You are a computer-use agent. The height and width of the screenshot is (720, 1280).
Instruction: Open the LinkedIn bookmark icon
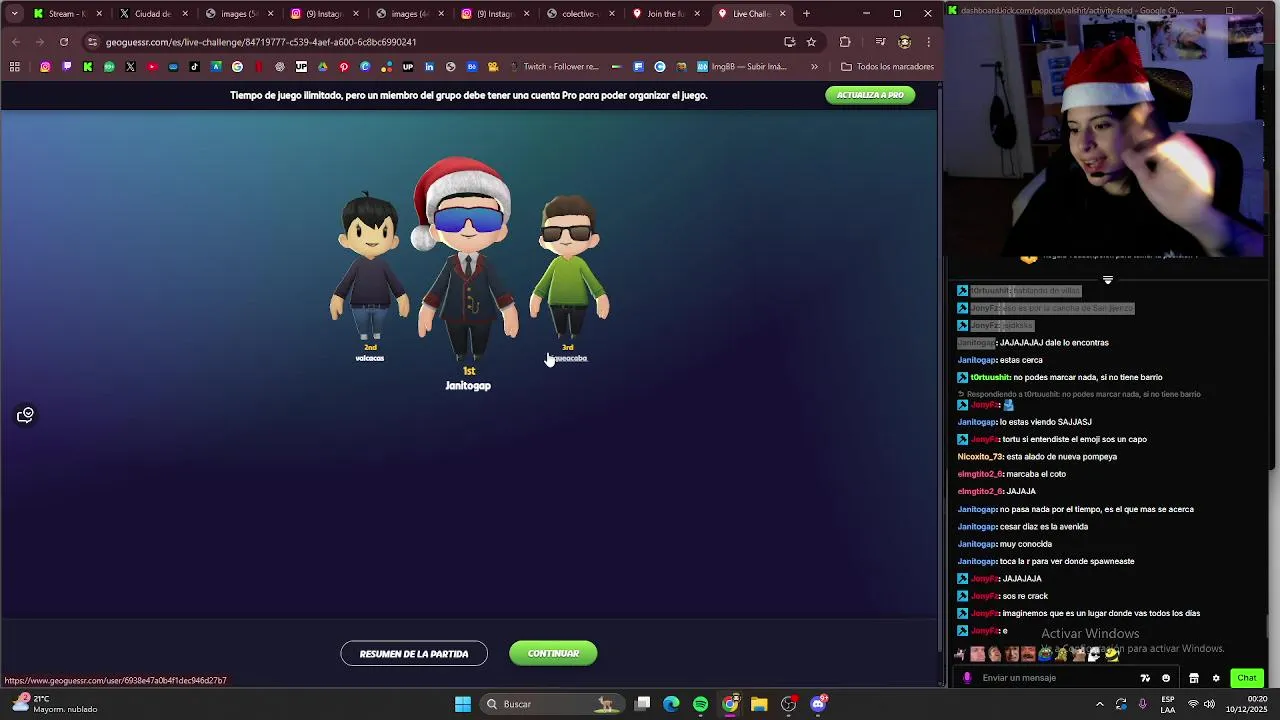[x=429, y=67]
